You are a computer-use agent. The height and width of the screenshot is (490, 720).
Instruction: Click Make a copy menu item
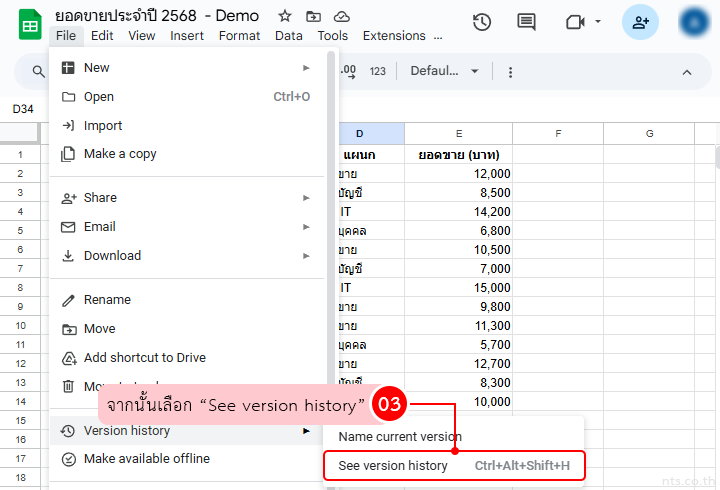point(120,154)
